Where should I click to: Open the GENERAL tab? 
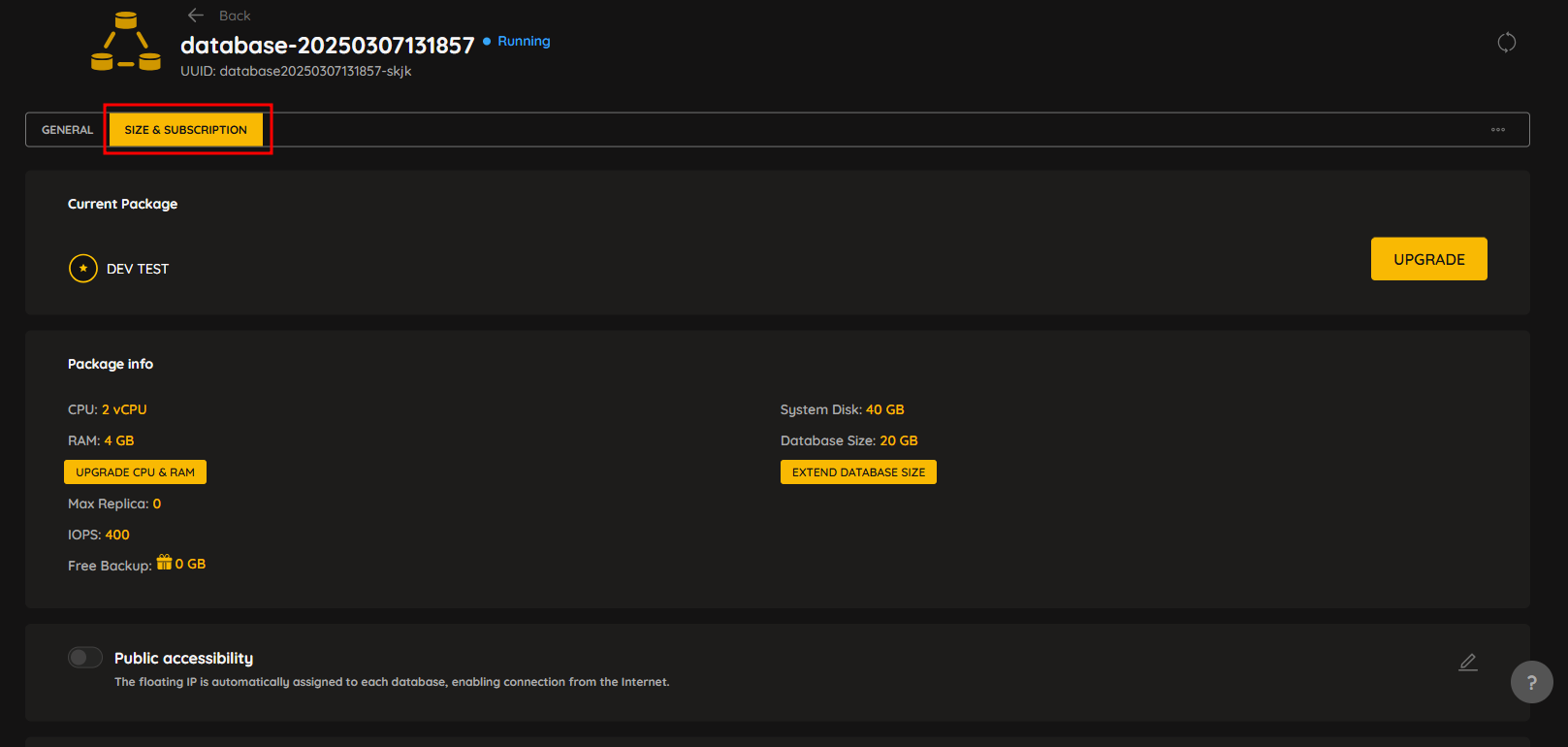[x=68, y=130]
